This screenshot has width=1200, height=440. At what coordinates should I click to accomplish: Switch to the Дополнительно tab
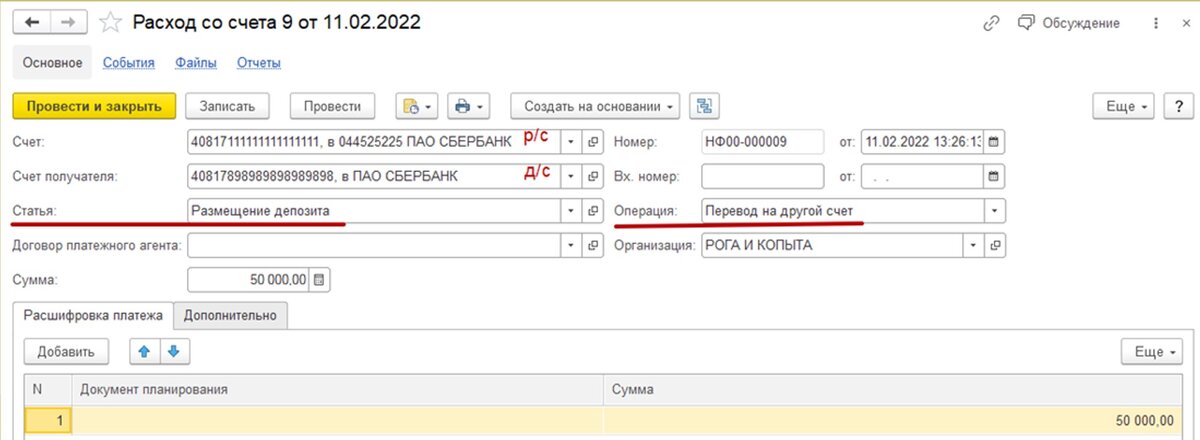(230, 315)
